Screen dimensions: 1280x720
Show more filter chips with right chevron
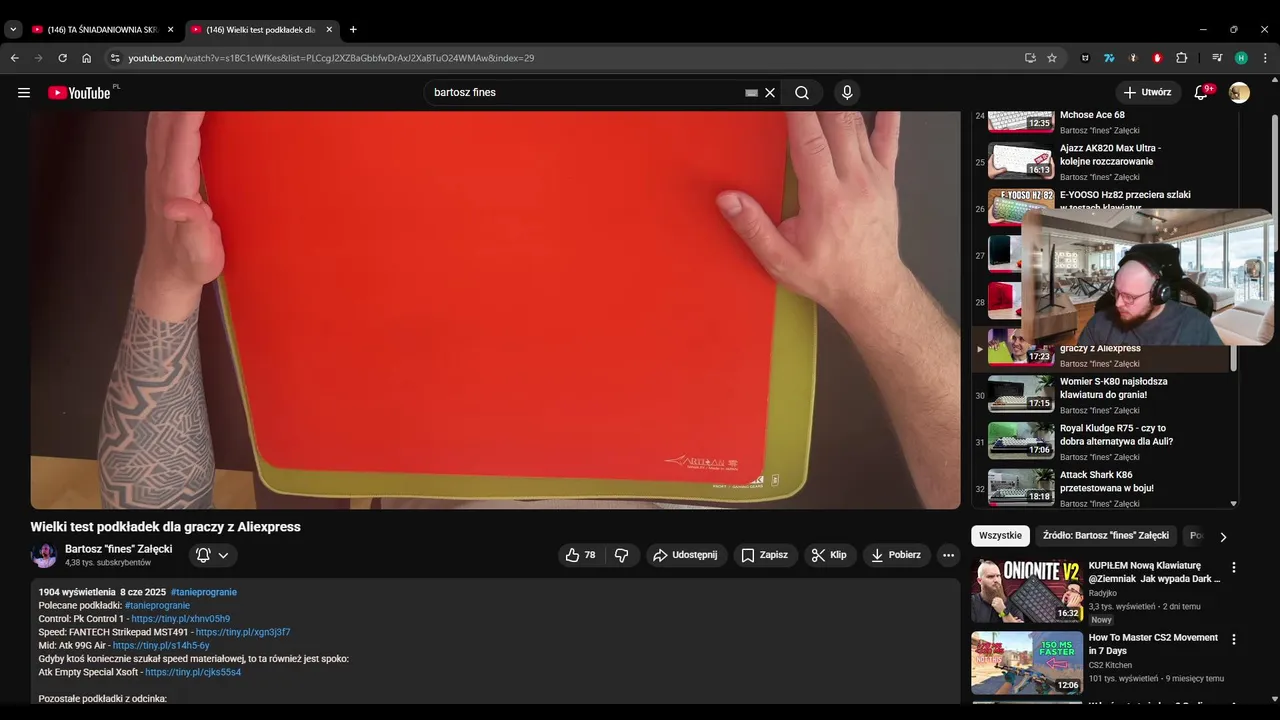(x=1222, y=536)
